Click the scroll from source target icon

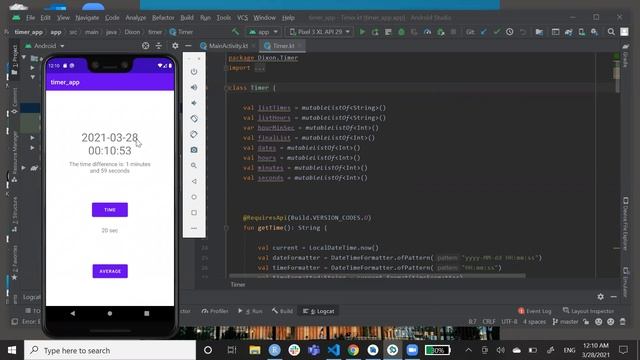[145, 46]
